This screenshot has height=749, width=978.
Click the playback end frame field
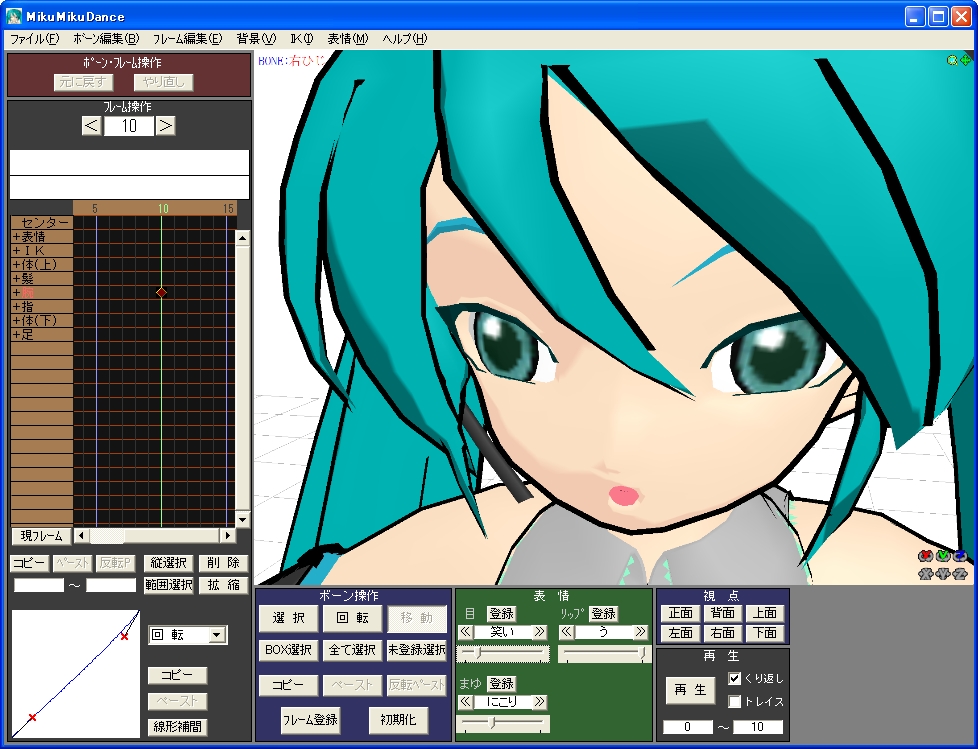click(x=757, y=727)
